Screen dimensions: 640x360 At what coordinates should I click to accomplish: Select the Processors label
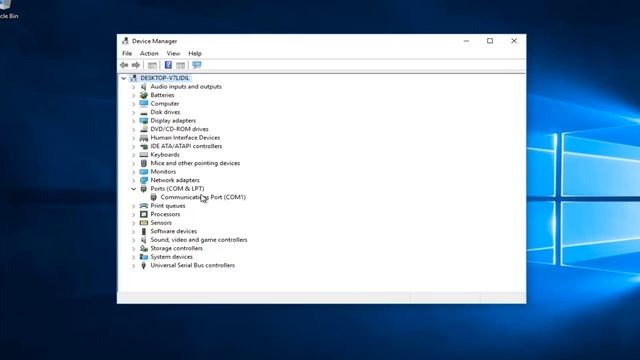tap(165, 214)
